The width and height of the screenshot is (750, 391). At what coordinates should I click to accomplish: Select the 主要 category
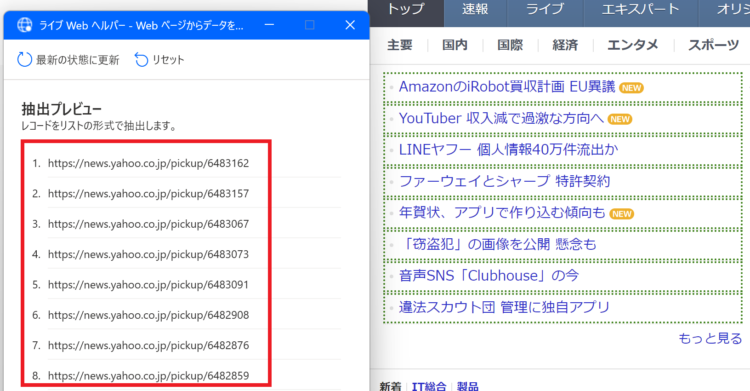click(399, 45)
